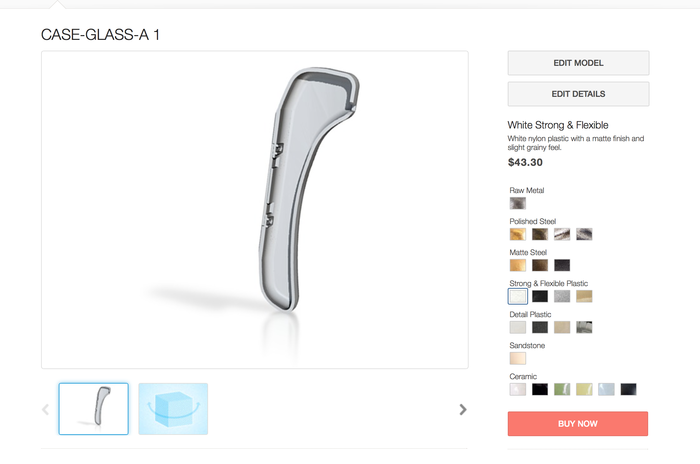Choose first gold Polished Steel swatch
Screen dimensions: 700x464
[517, 234]
